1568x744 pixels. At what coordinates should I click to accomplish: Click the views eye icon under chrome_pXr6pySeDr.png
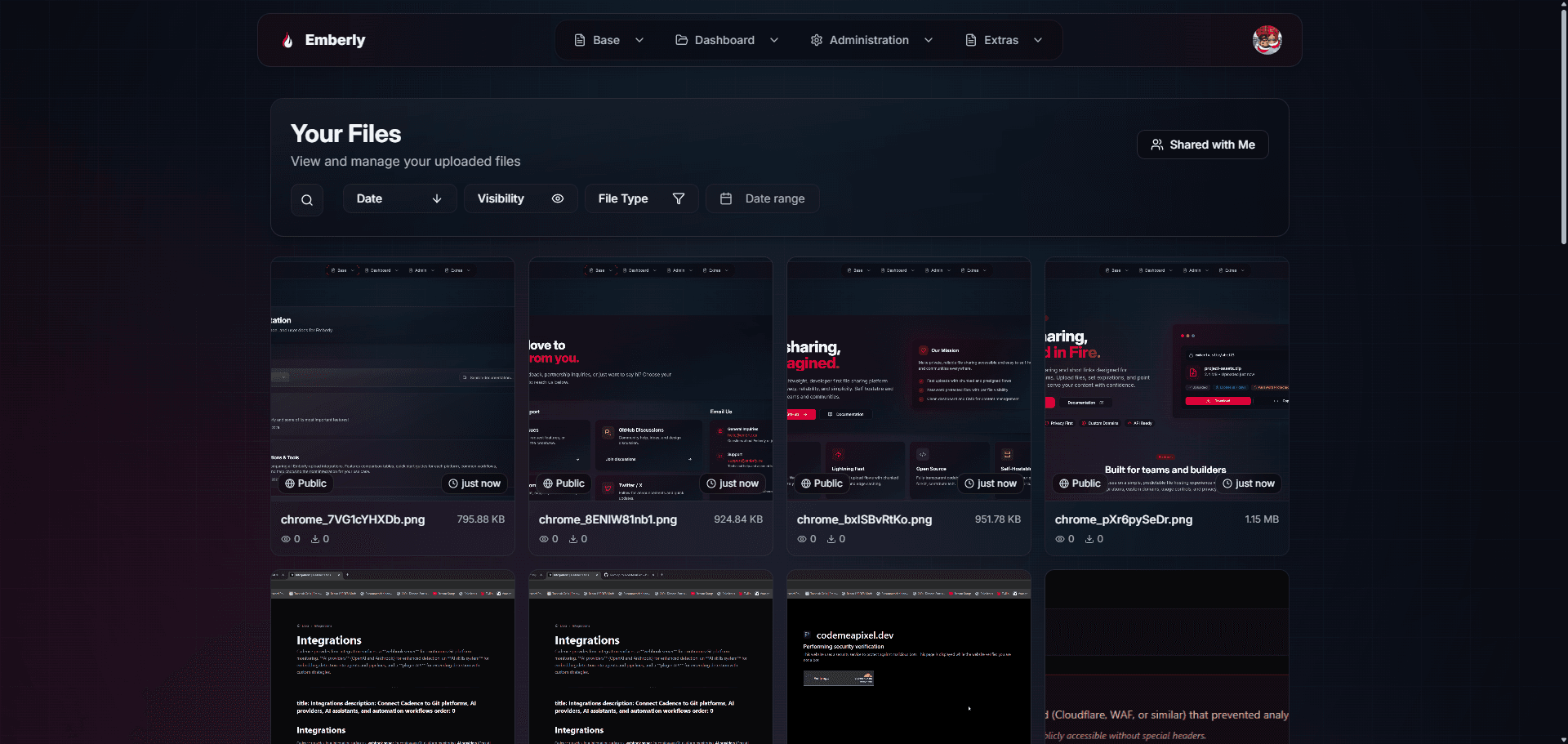point(1062,539)
